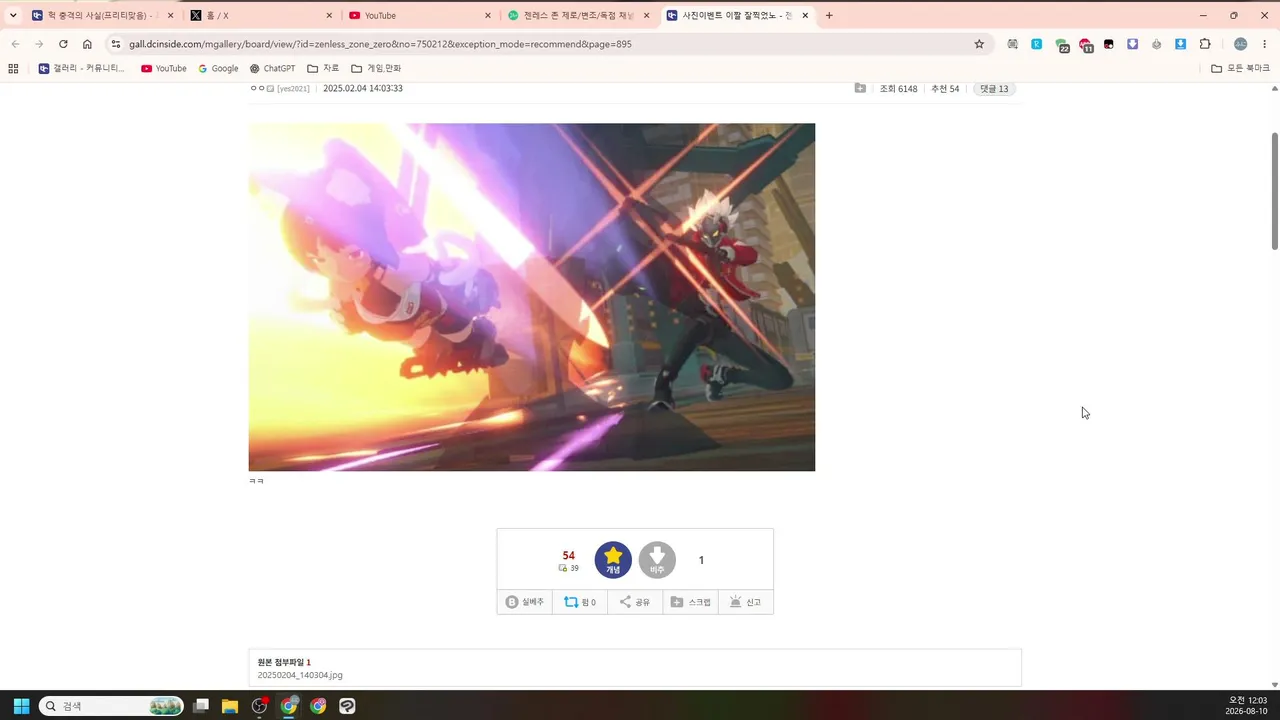This screenshot has width=1280, height=720.
Task: Click the 개념 star recommend button
Action: pos(613,560)
